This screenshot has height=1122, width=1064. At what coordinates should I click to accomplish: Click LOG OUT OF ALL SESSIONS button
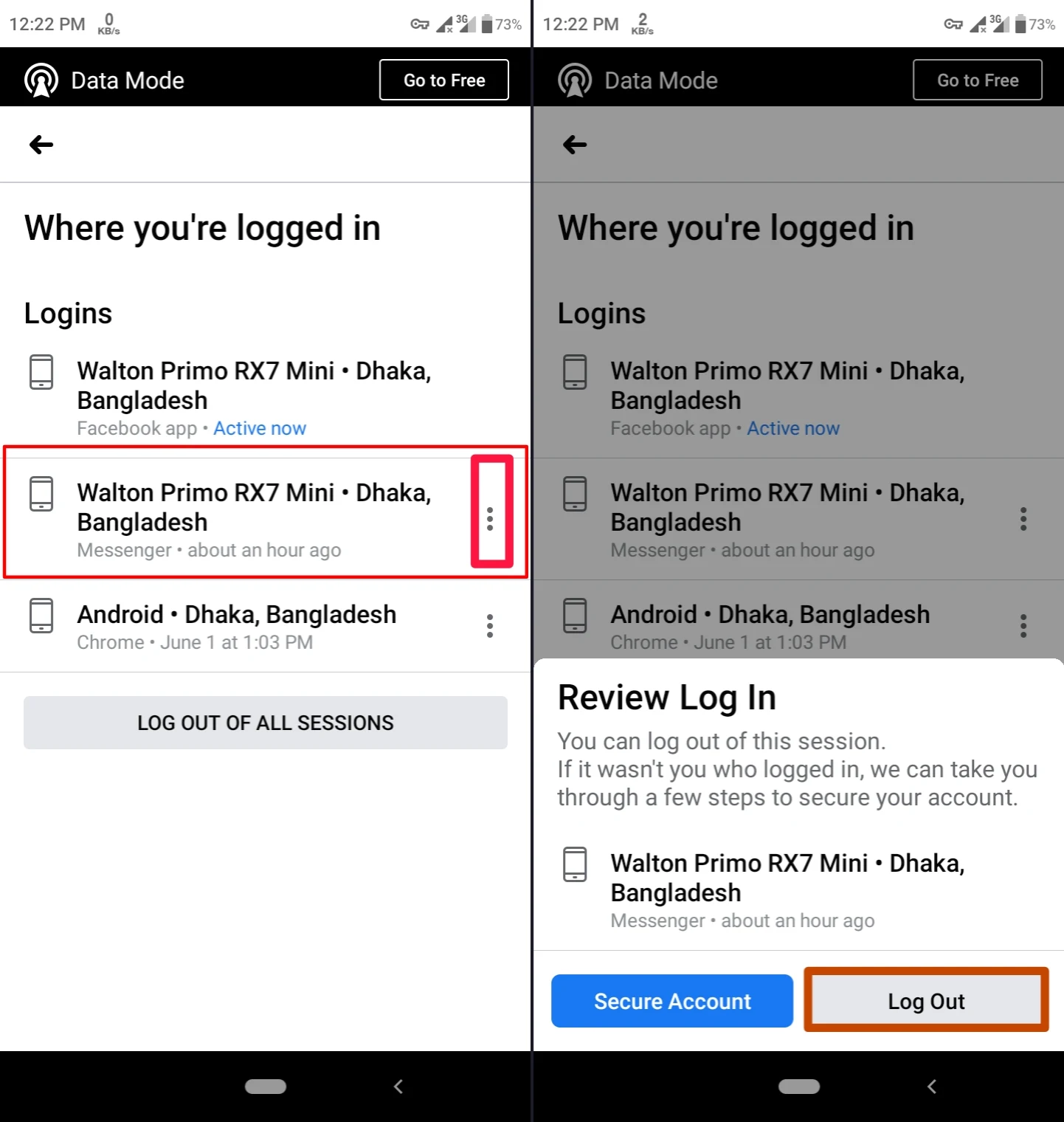tap(266, 723)
